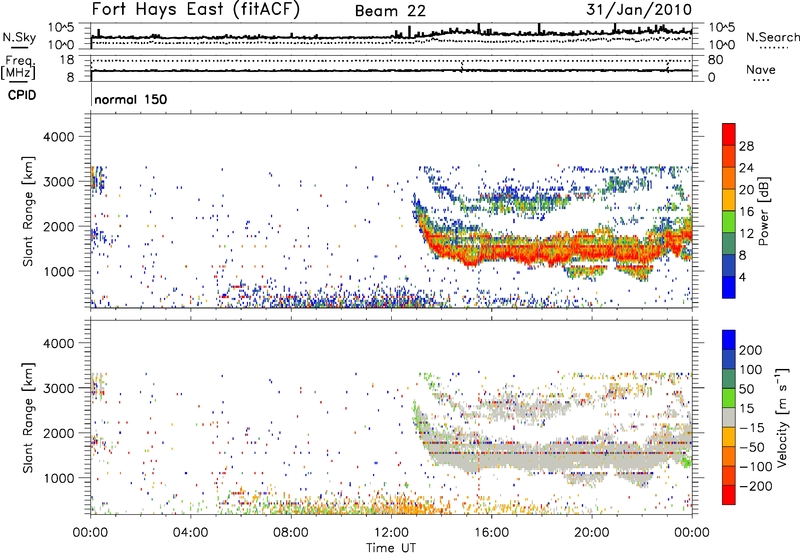Click the '18' frequency axis tick
The image size is (800, 554).
pos(66,60)
